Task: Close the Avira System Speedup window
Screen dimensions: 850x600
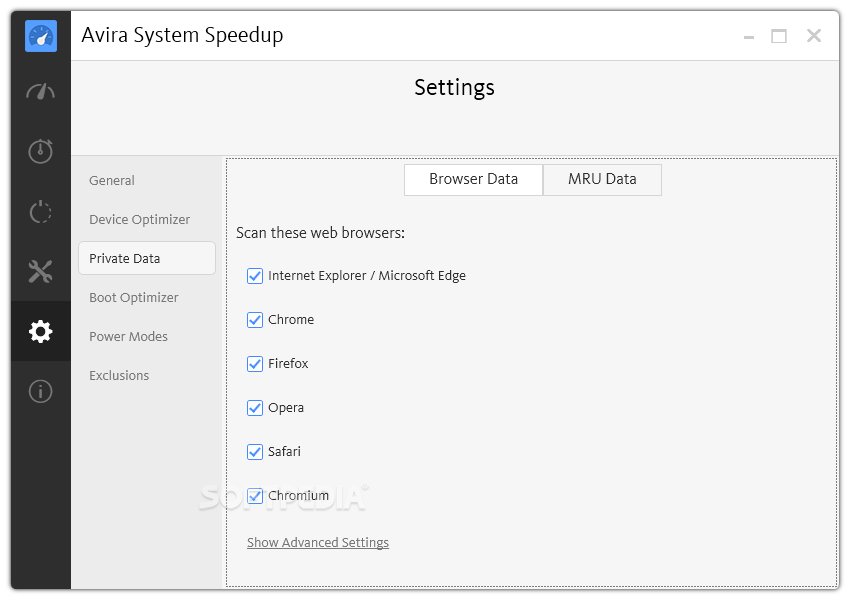Action: click(x=814, y=36)
